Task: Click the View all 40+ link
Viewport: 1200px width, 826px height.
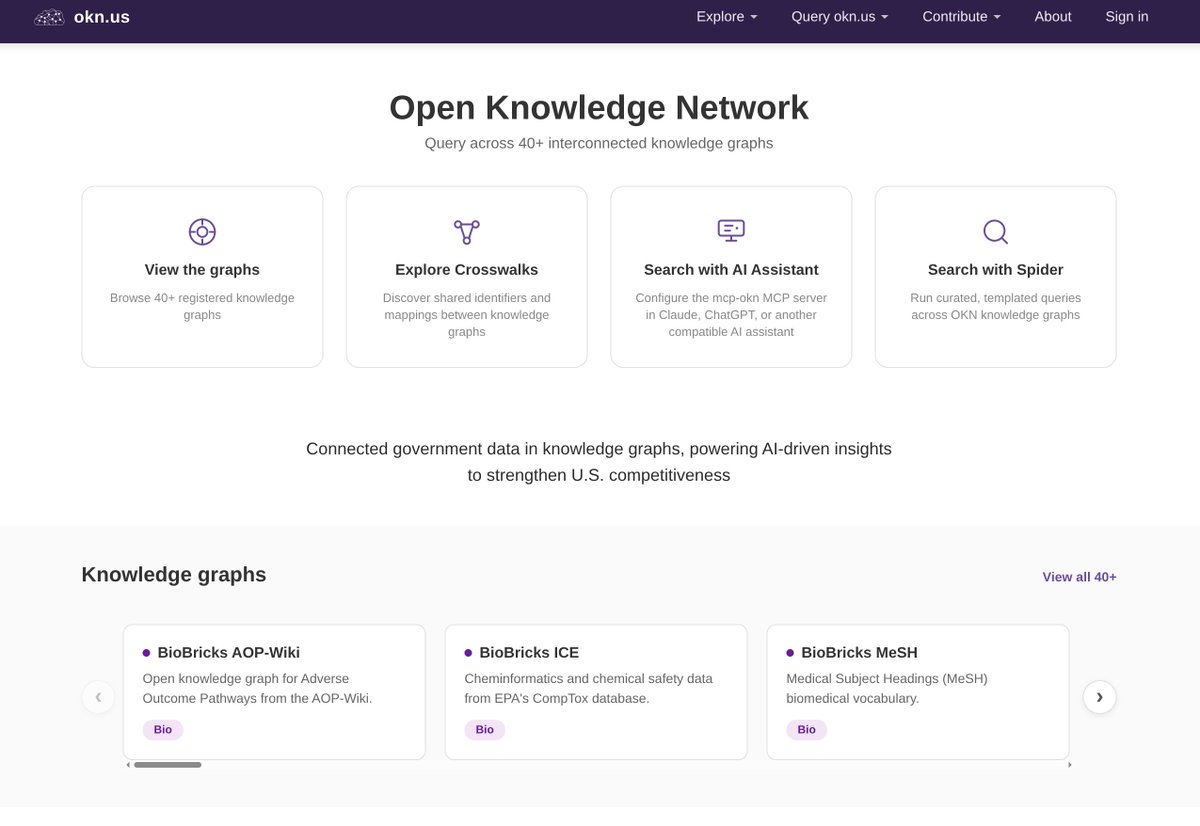Action: tap(1079, 577)
